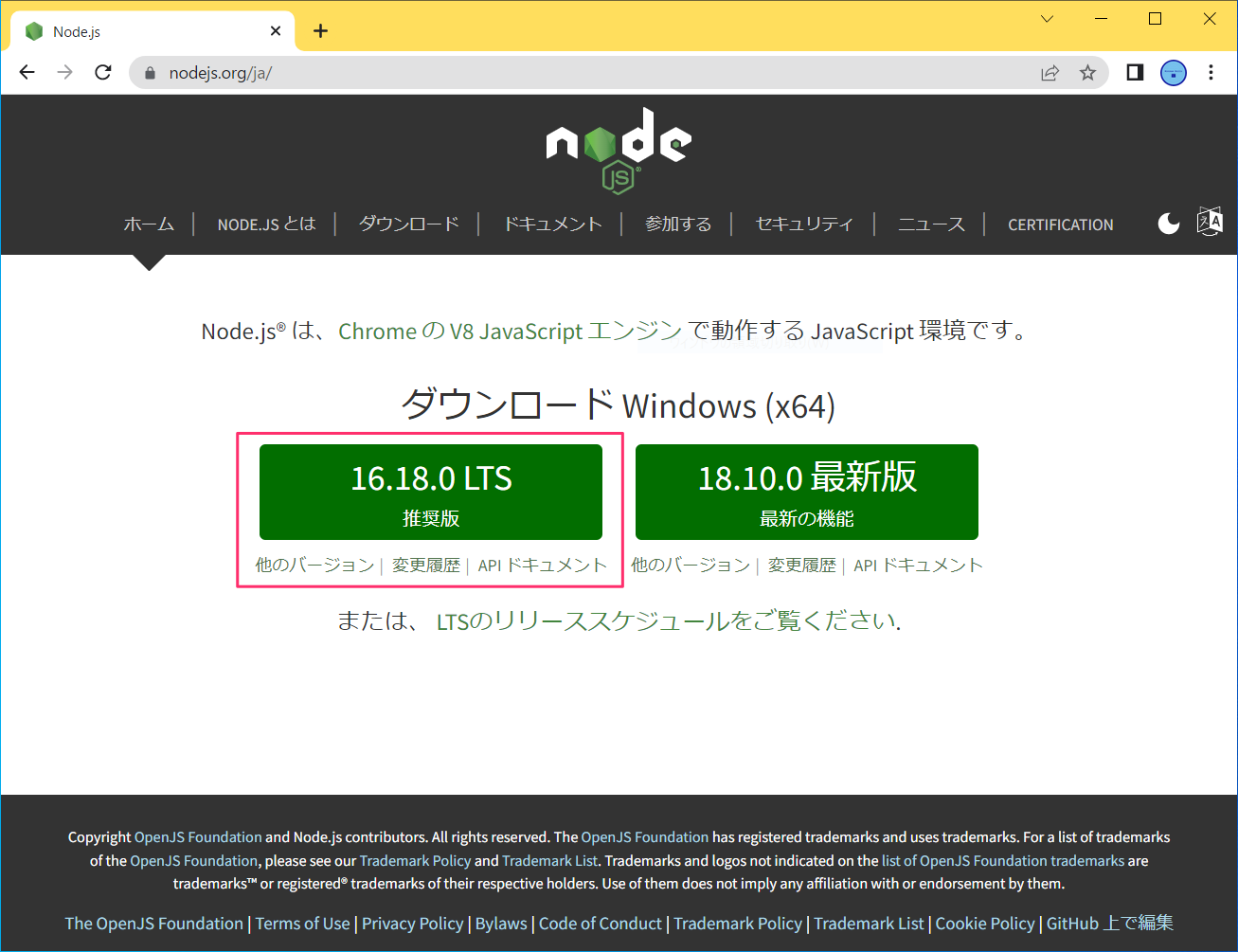
Task: Open API ドキュメント under the LTS button
Action: tap(543, 566)
